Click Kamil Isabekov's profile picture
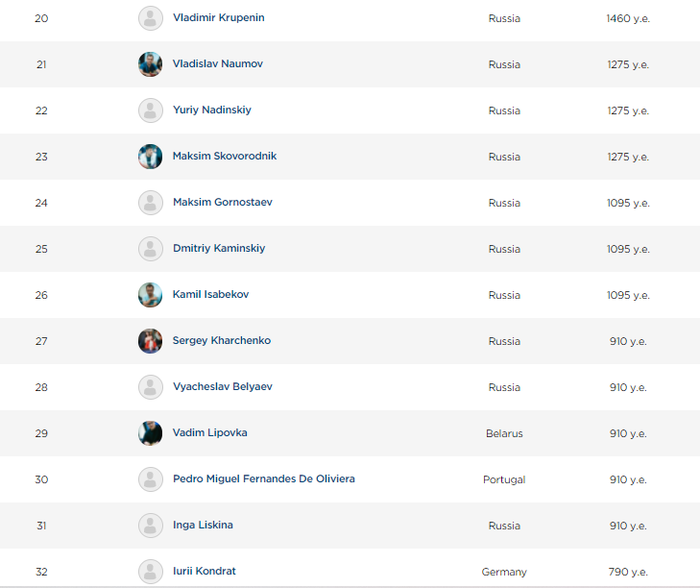Screen dimensions: 700x588 pos(150,295)
